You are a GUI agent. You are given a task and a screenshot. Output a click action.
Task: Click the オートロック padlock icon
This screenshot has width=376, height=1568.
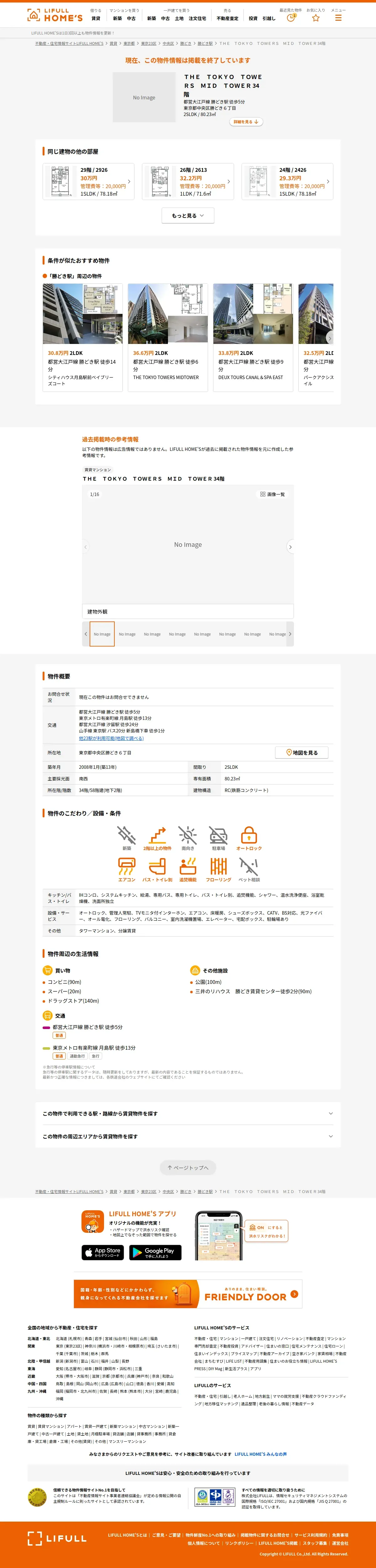(249, 835)
